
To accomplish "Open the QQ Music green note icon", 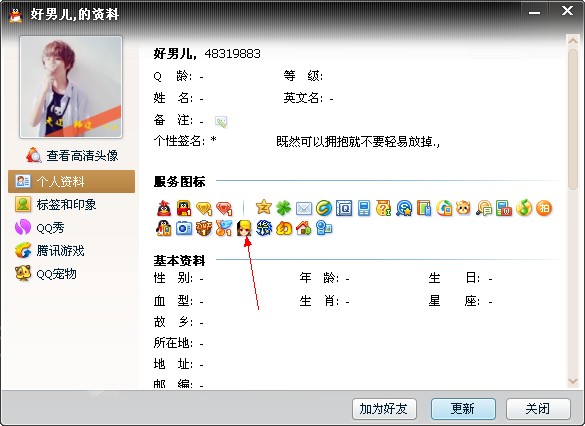I will 524,207.
